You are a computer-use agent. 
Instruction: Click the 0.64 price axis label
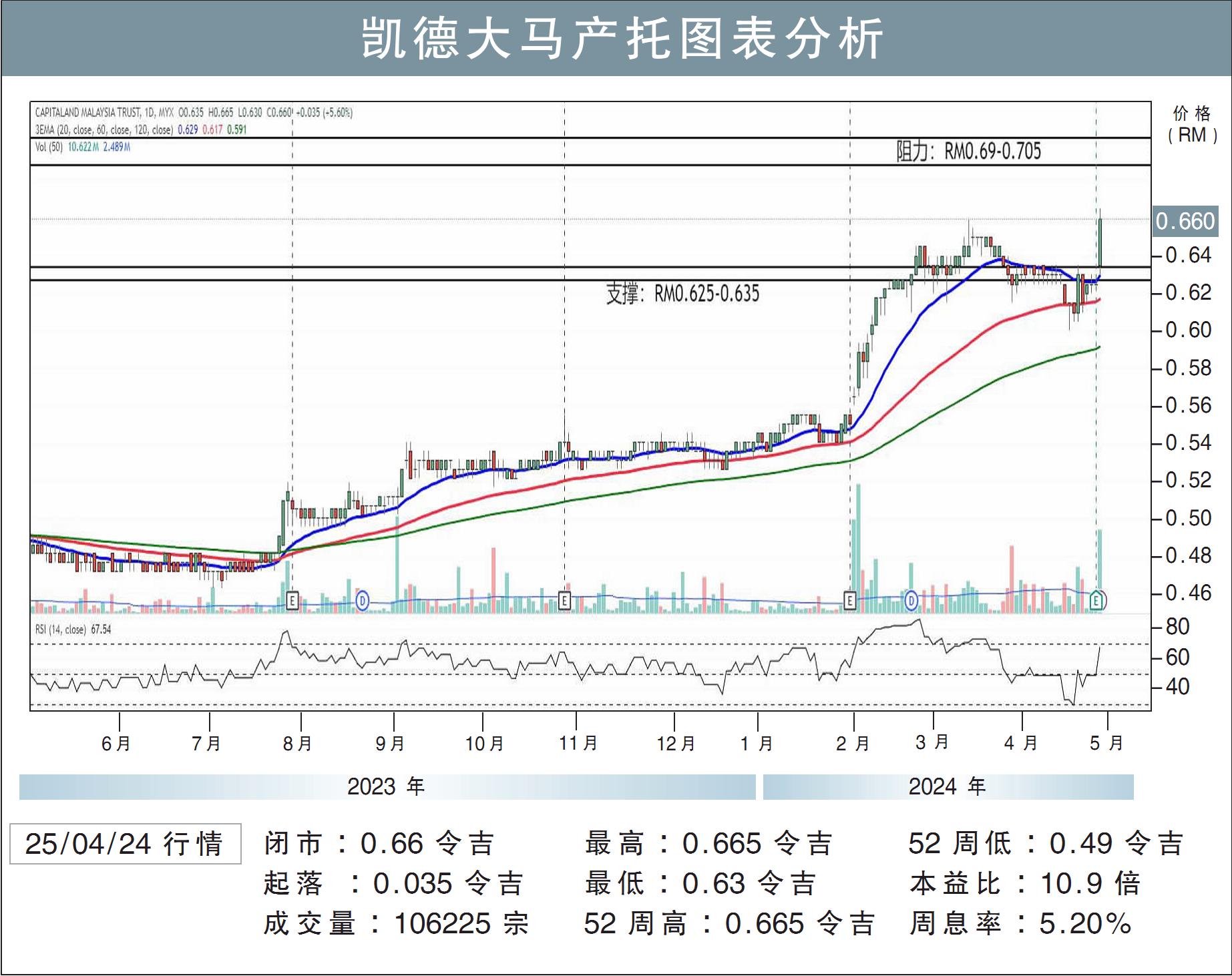[x=1188, y=255]
